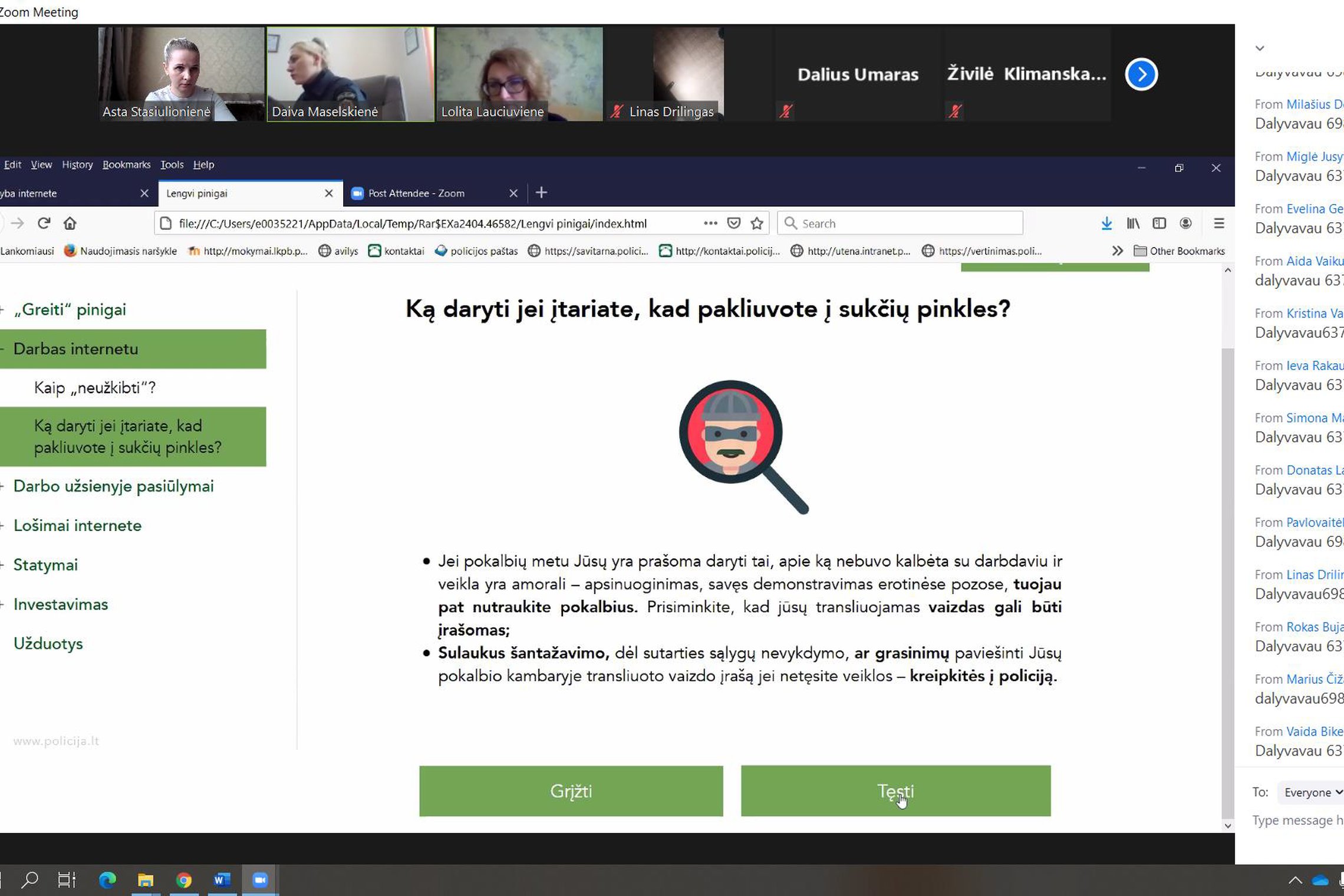Click the green Grįžti button
Image resolution: width=1344 pixels, height=896 pixels.
571,791
